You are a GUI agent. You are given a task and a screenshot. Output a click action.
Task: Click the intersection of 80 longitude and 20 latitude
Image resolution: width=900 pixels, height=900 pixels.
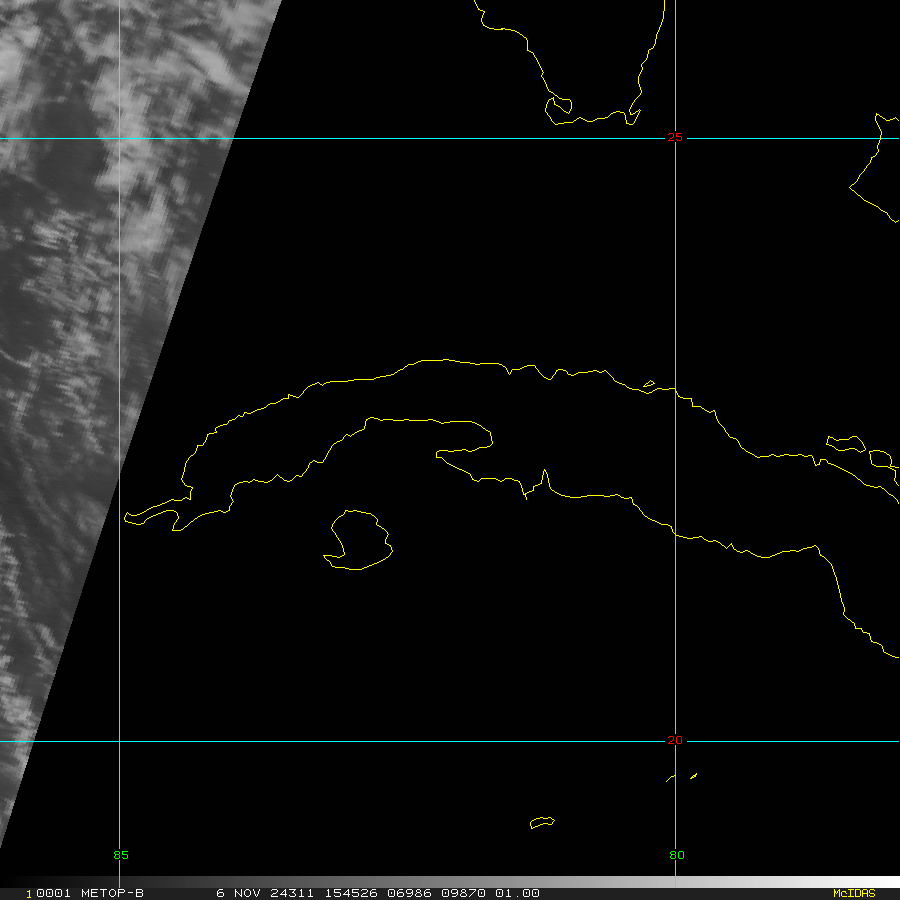[676, 741]
